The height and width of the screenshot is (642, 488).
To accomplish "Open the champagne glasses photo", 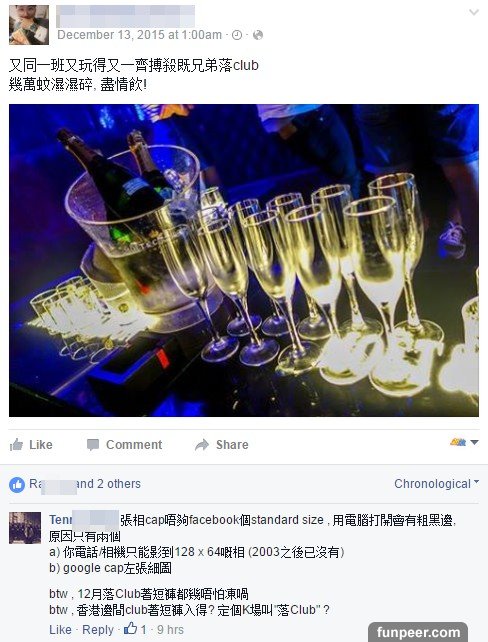I will (x=244, y=260).
